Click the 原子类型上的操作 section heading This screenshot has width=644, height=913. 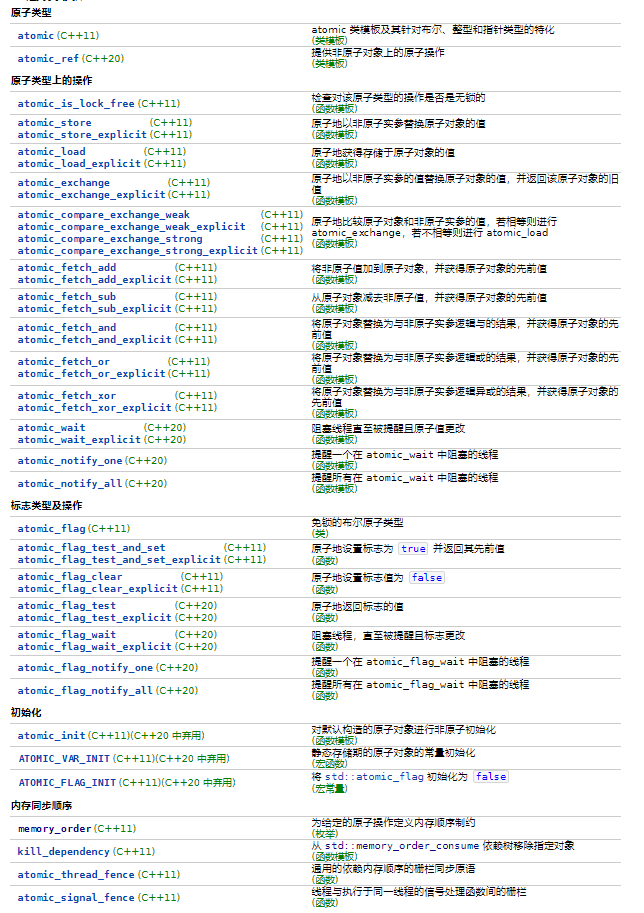point(51,81)
